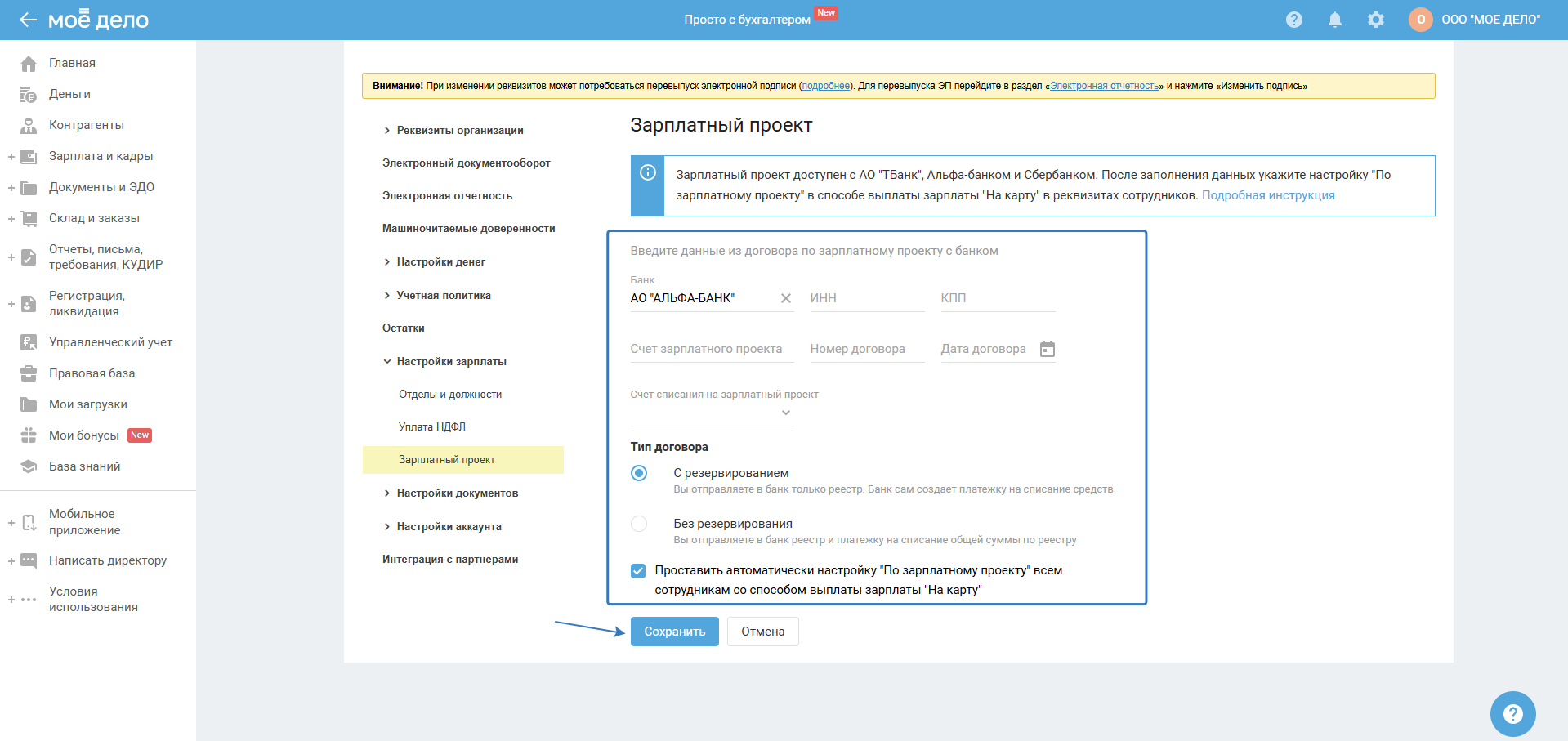Click the Счет зарплатного проекта field

coord(712,349)
